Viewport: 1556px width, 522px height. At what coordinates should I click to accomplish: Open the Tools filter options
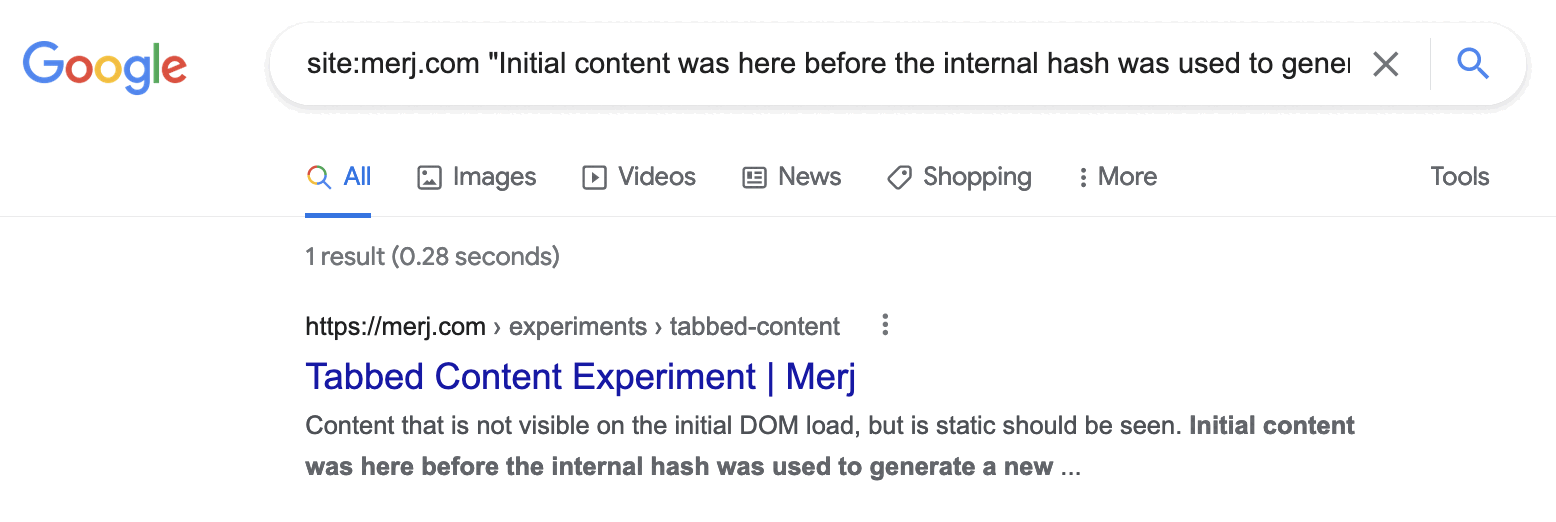click(x=1459, y=177)
